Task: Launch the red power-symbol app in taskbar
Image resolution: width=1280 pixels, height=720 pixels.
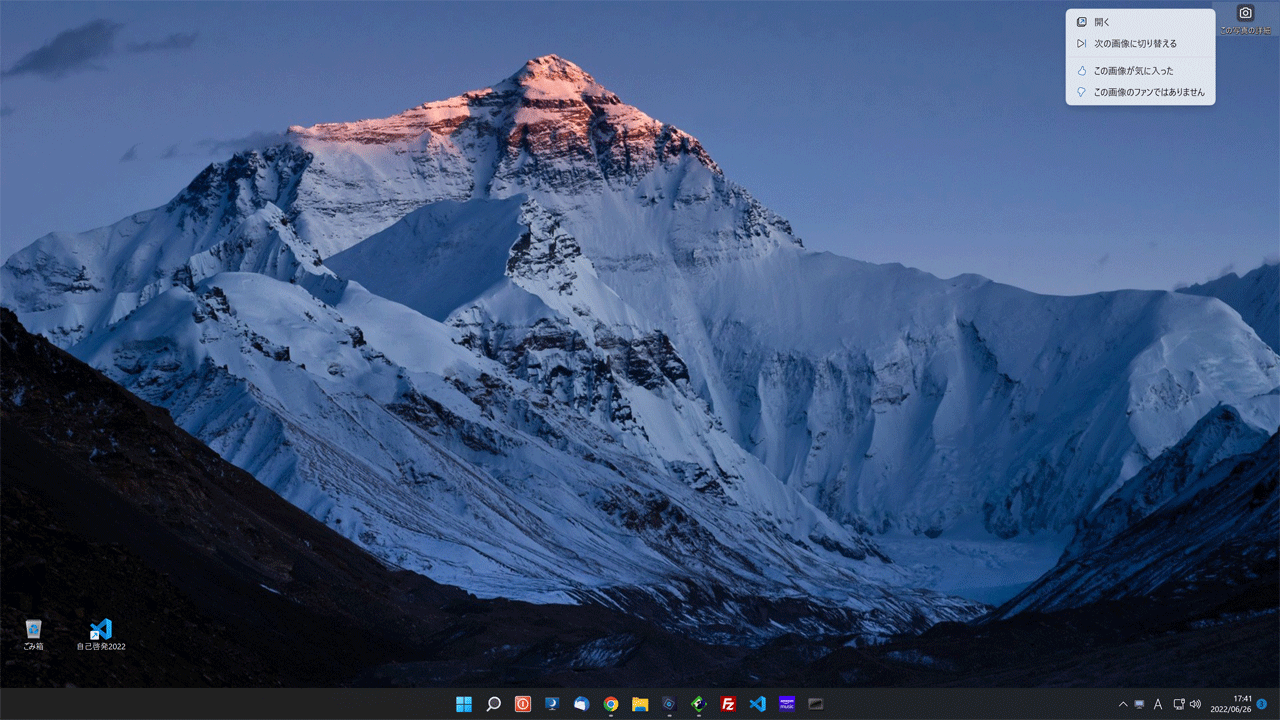Action: point(522,704)
